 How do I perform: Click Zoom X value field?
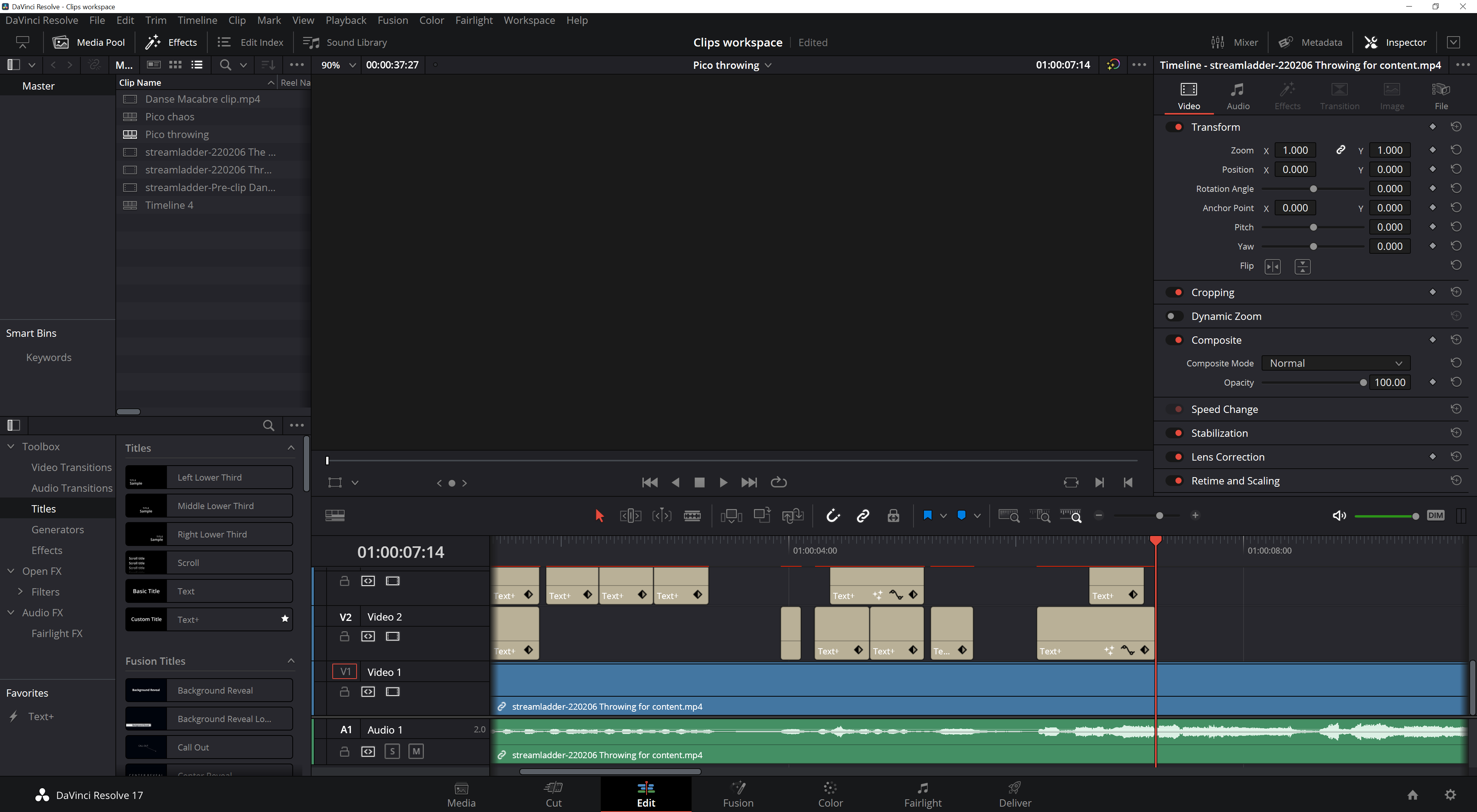pyautogui.click(x=1295, y=150)
